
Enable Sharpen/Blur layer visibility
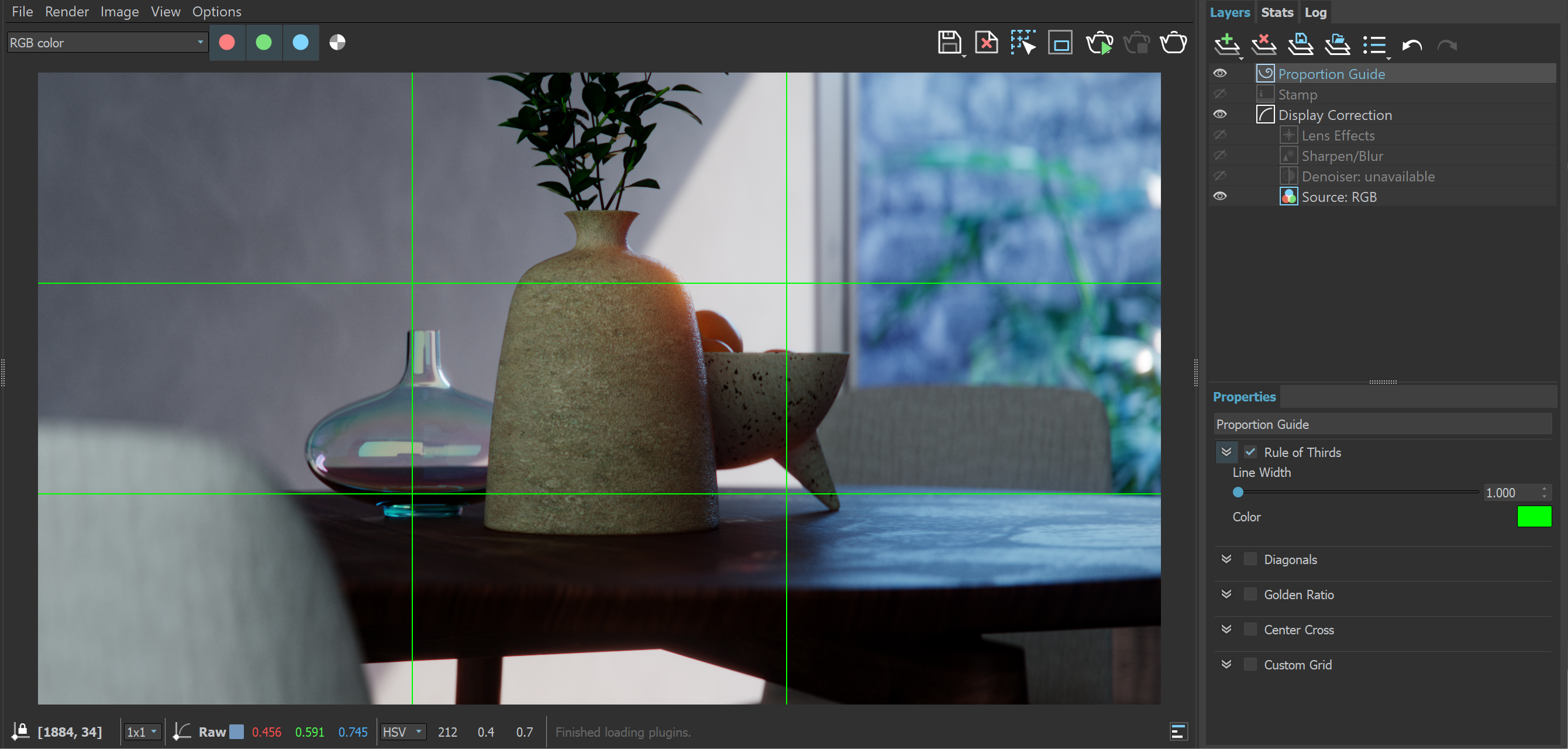pos(1221,156)
